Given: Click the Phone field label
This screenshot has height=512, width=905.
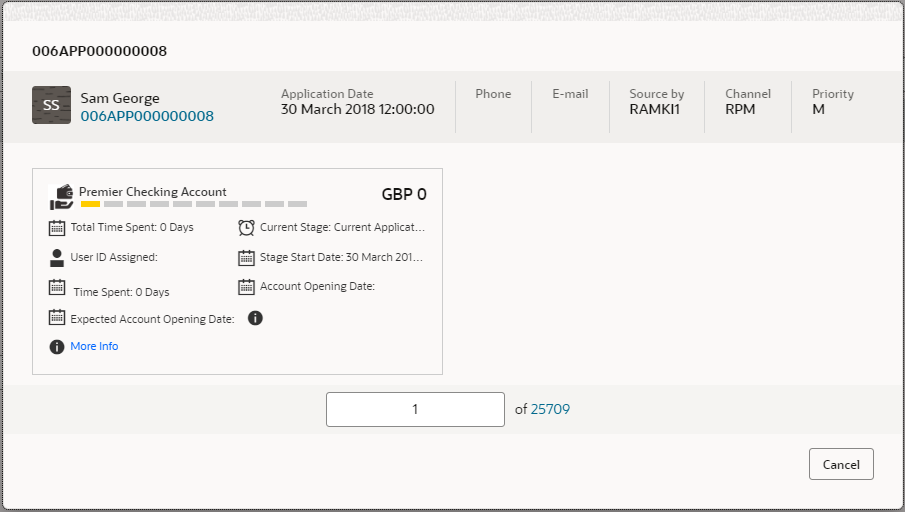Looking at the screenshot, I should point(493,94).
